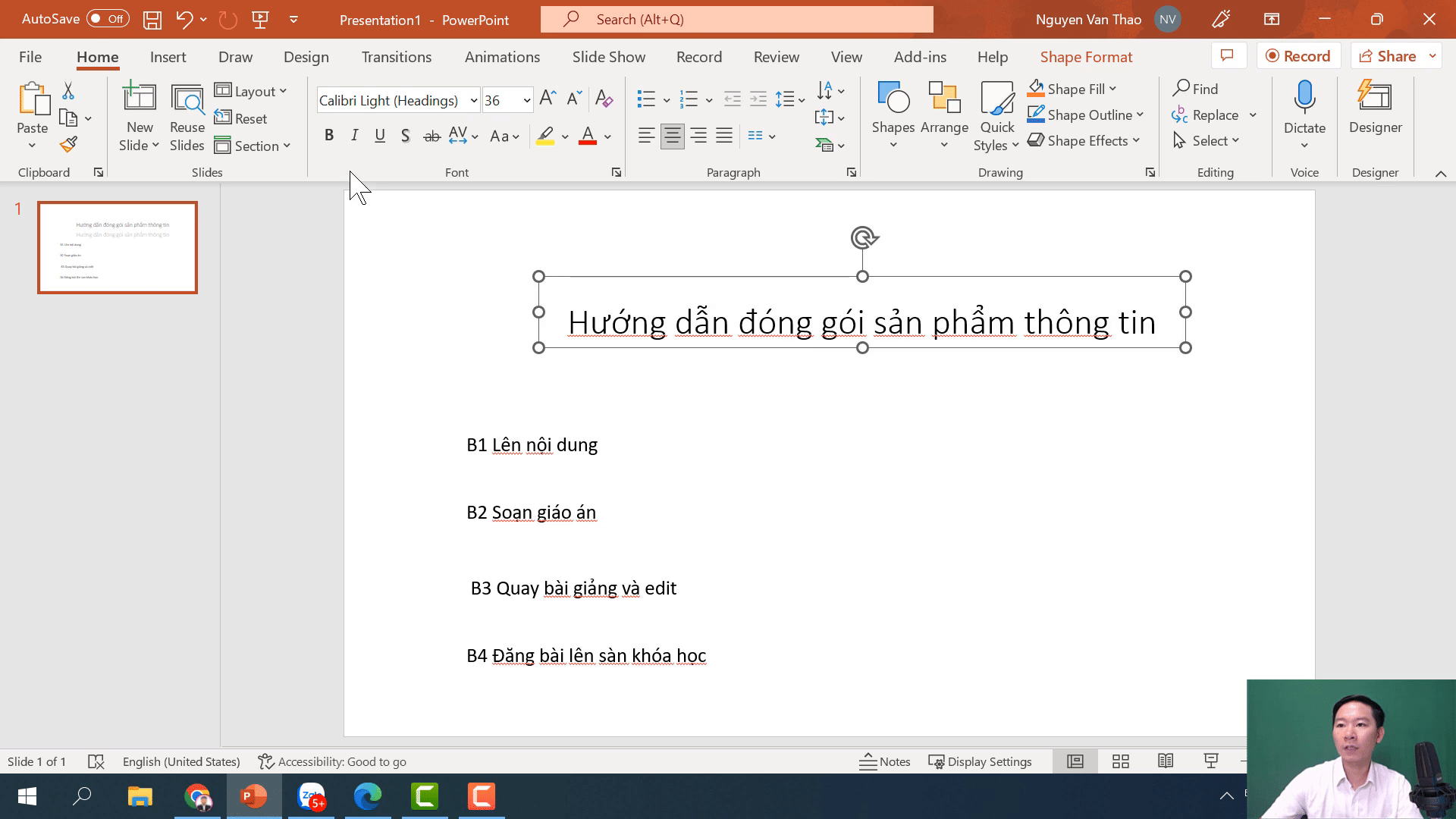Expand the Section dropdown menu
This screenshot has width=1456, height=819.
click(x=287, y=146)
